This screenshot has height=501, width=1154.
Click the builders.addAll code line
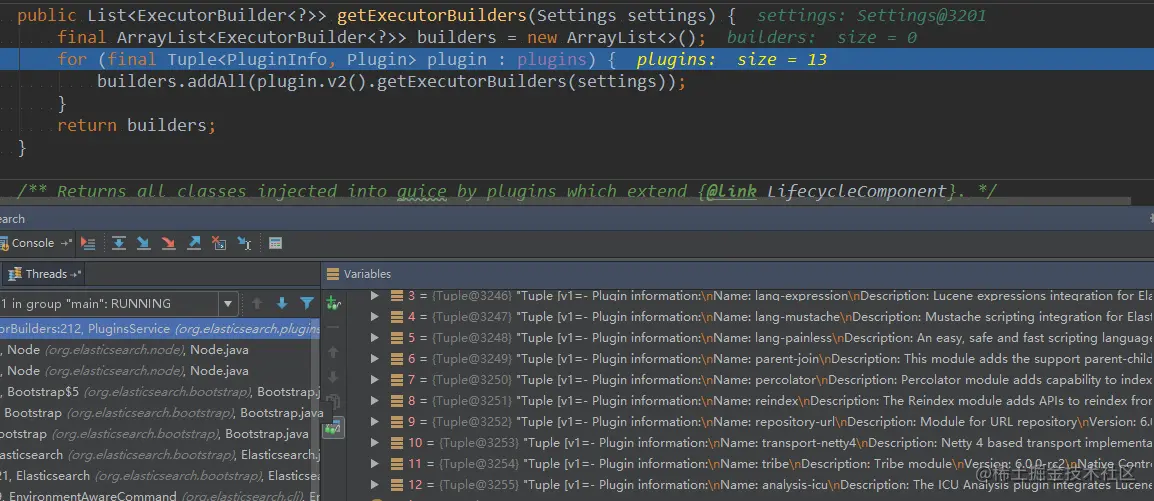click(x=392, y=82)
